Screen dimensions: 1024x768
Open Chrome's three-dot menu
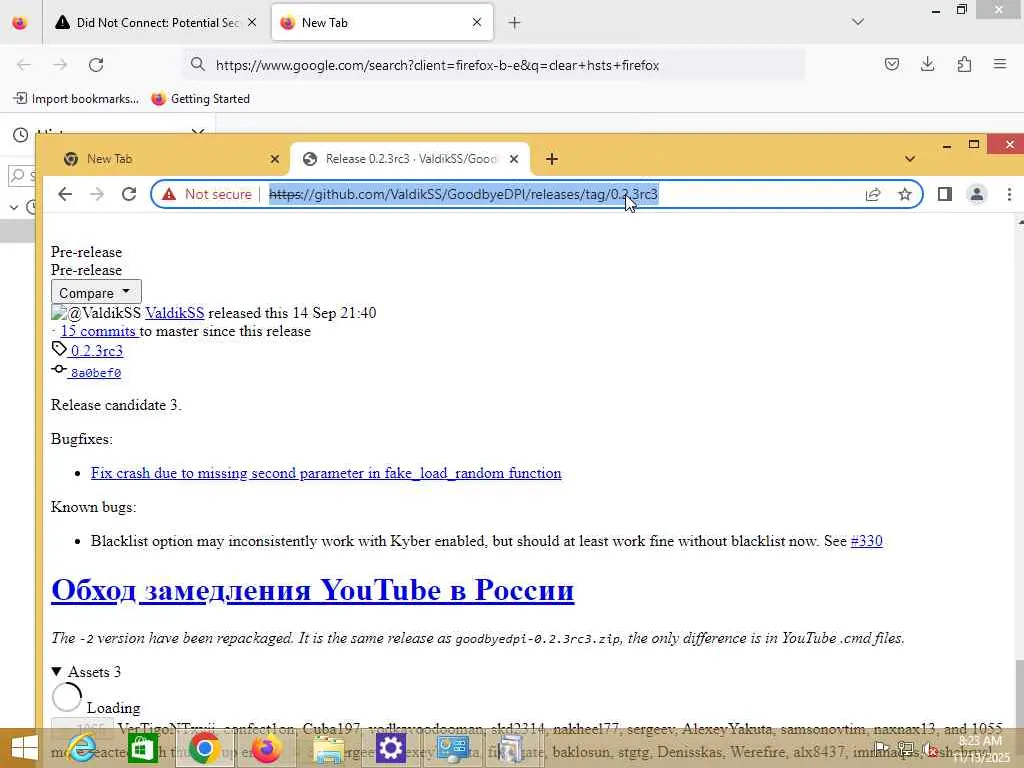click(x=1009, y=194)
